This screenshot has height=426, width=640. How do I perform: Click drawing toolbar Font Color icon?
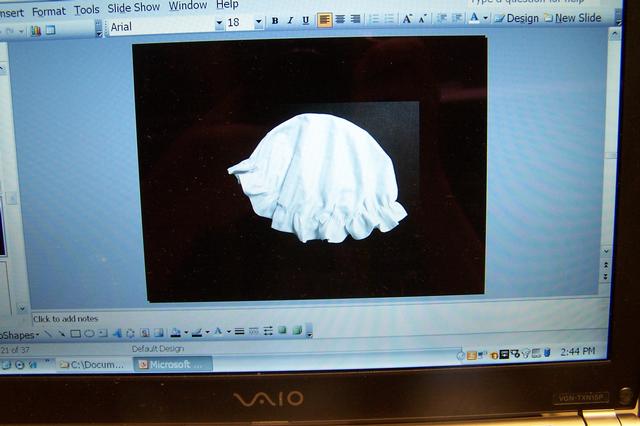218,332
